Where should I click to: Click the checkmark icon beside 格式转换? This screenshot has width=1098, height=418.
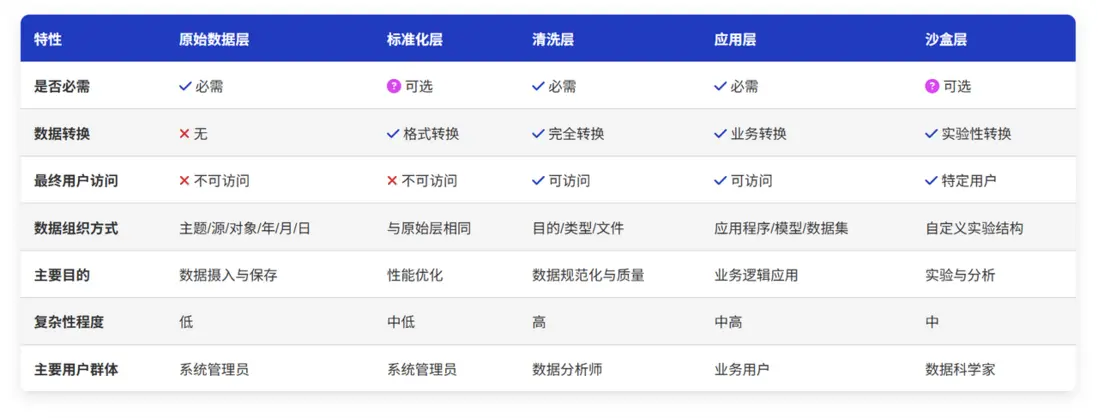(393, 133)
